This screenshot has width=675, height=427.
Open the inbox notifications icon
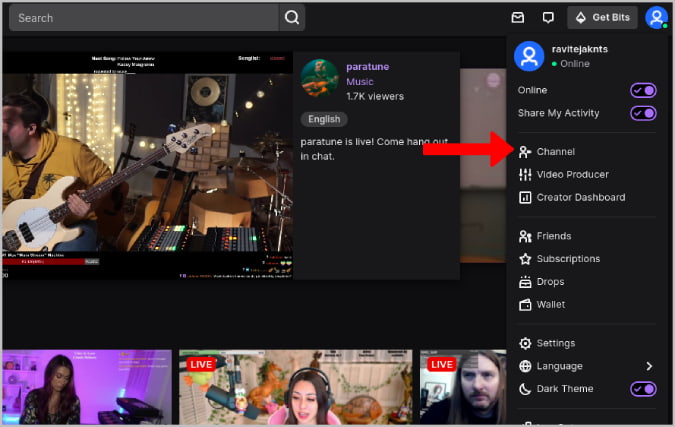tap(518, 18)
